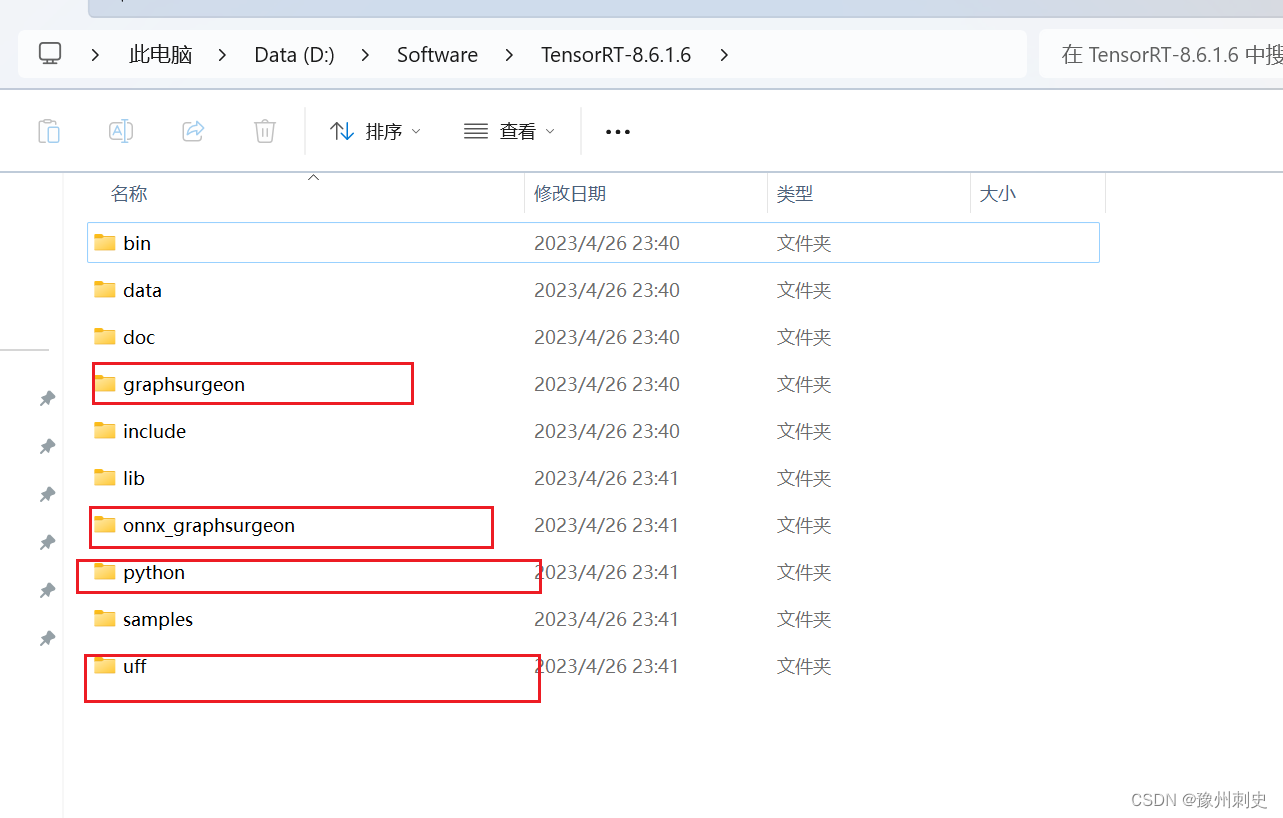Click the TensorRT-8.6.1.6 breadcrumb

pyautogui.click(x=616, y=54)
